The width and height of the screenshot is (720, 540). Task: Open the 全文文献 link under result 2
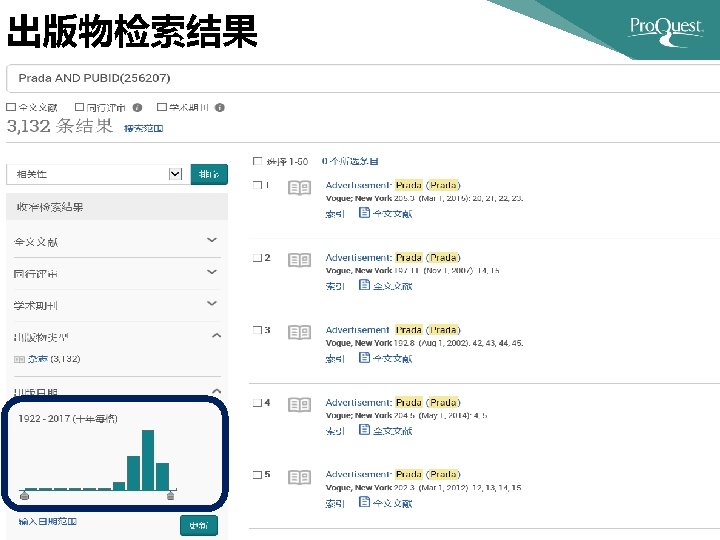[393, 287]
